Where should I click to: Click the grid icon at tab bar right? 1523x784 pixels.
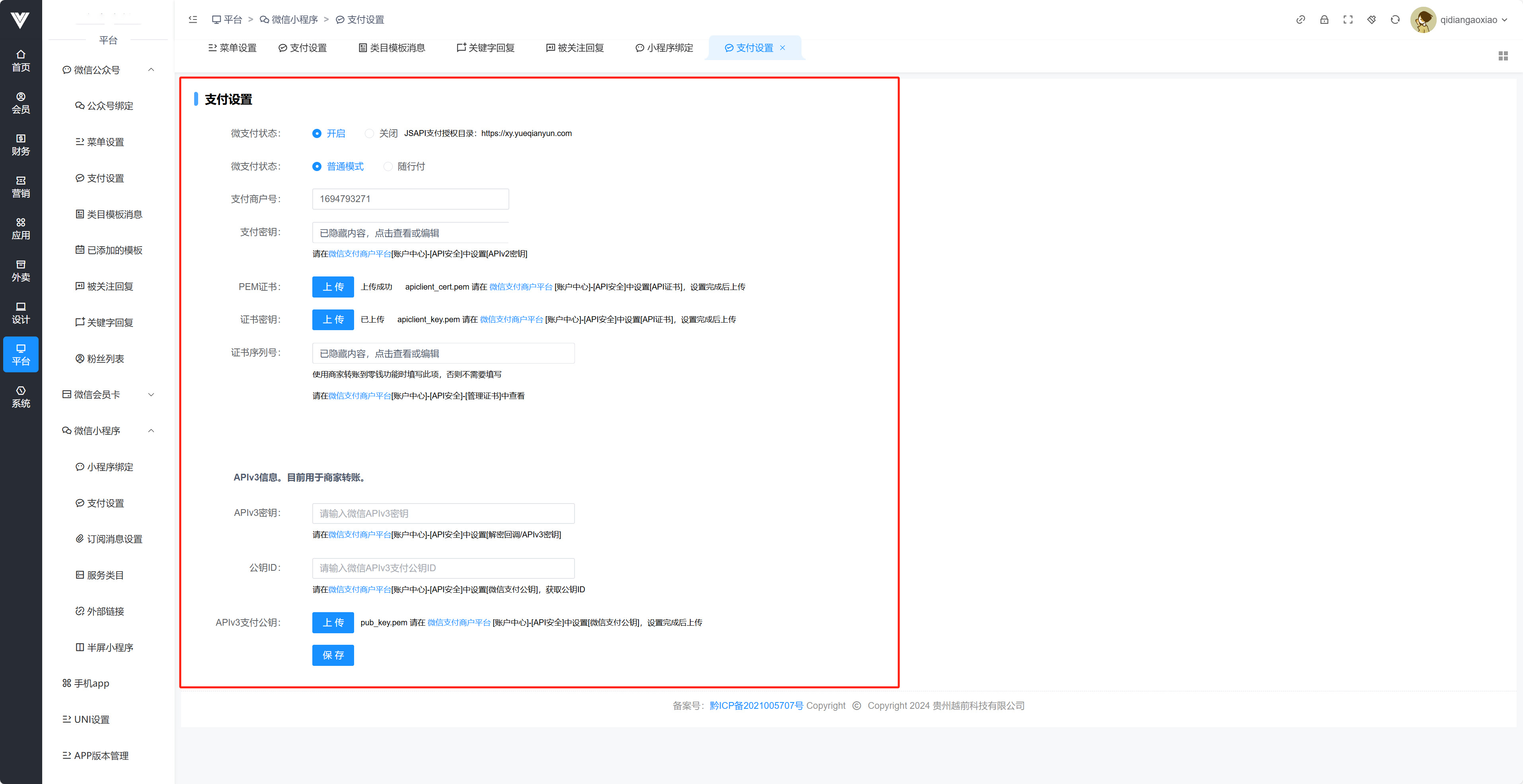[1503, 56]
